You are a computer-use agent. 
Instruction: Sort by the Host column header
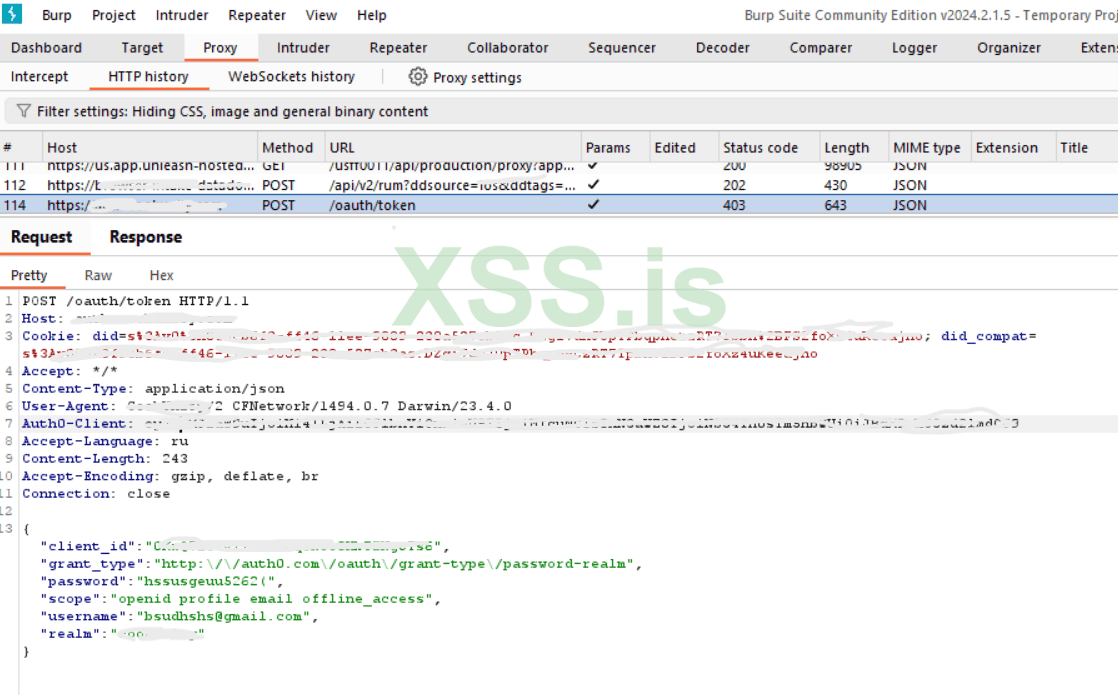tap(150, 148)
